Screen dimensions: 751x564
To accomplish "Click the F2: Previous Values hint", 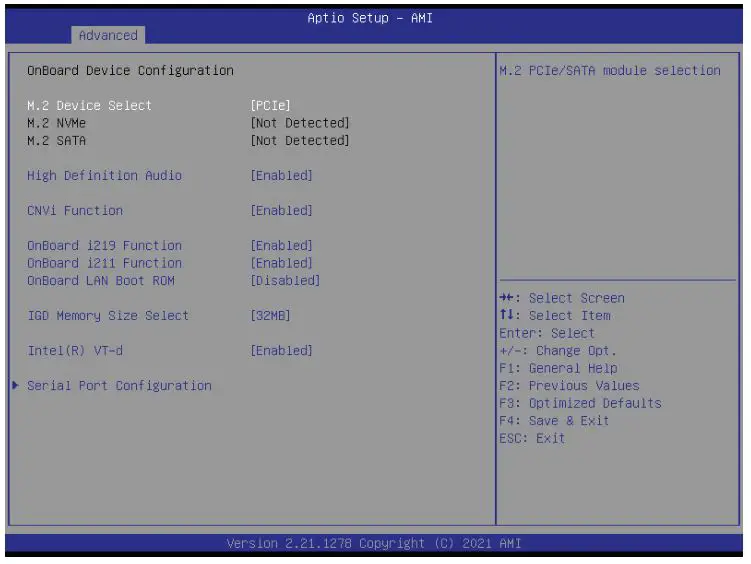I will click(x=569, y=386).
